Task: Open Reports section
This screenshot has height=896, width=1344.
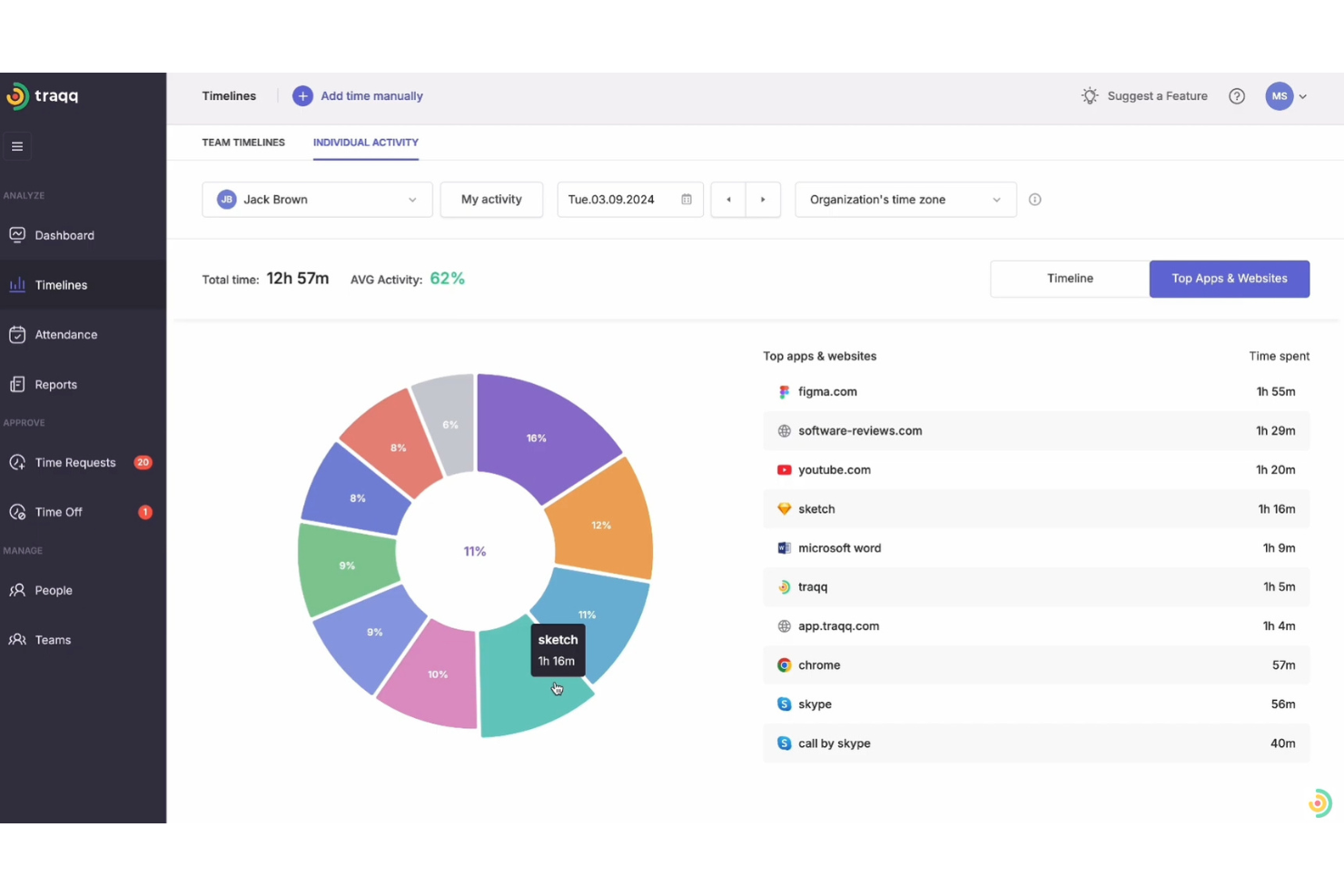Action: (x=55, y=385)
